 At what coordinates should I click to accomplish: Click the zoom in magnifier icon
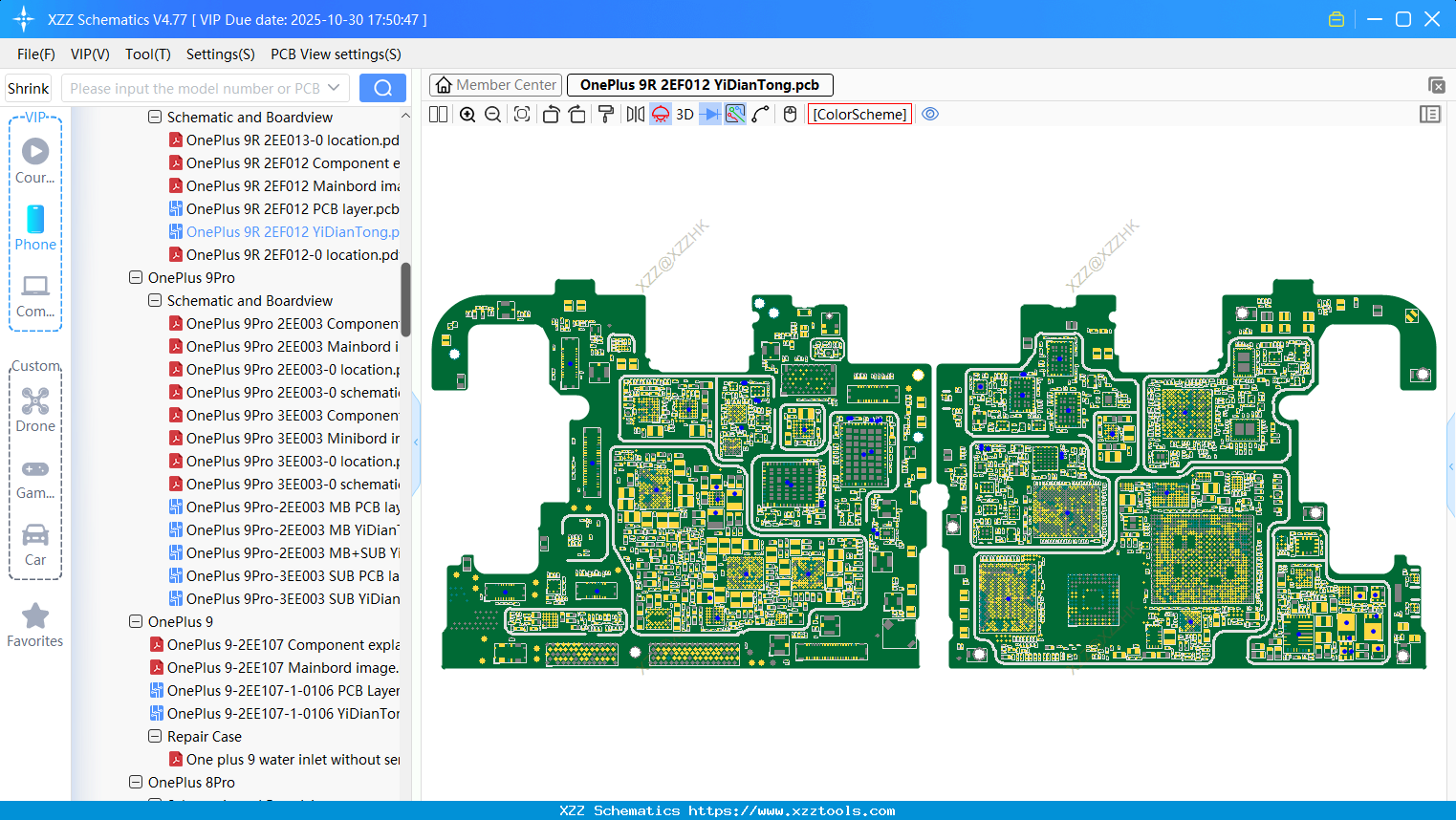point(467,115)
